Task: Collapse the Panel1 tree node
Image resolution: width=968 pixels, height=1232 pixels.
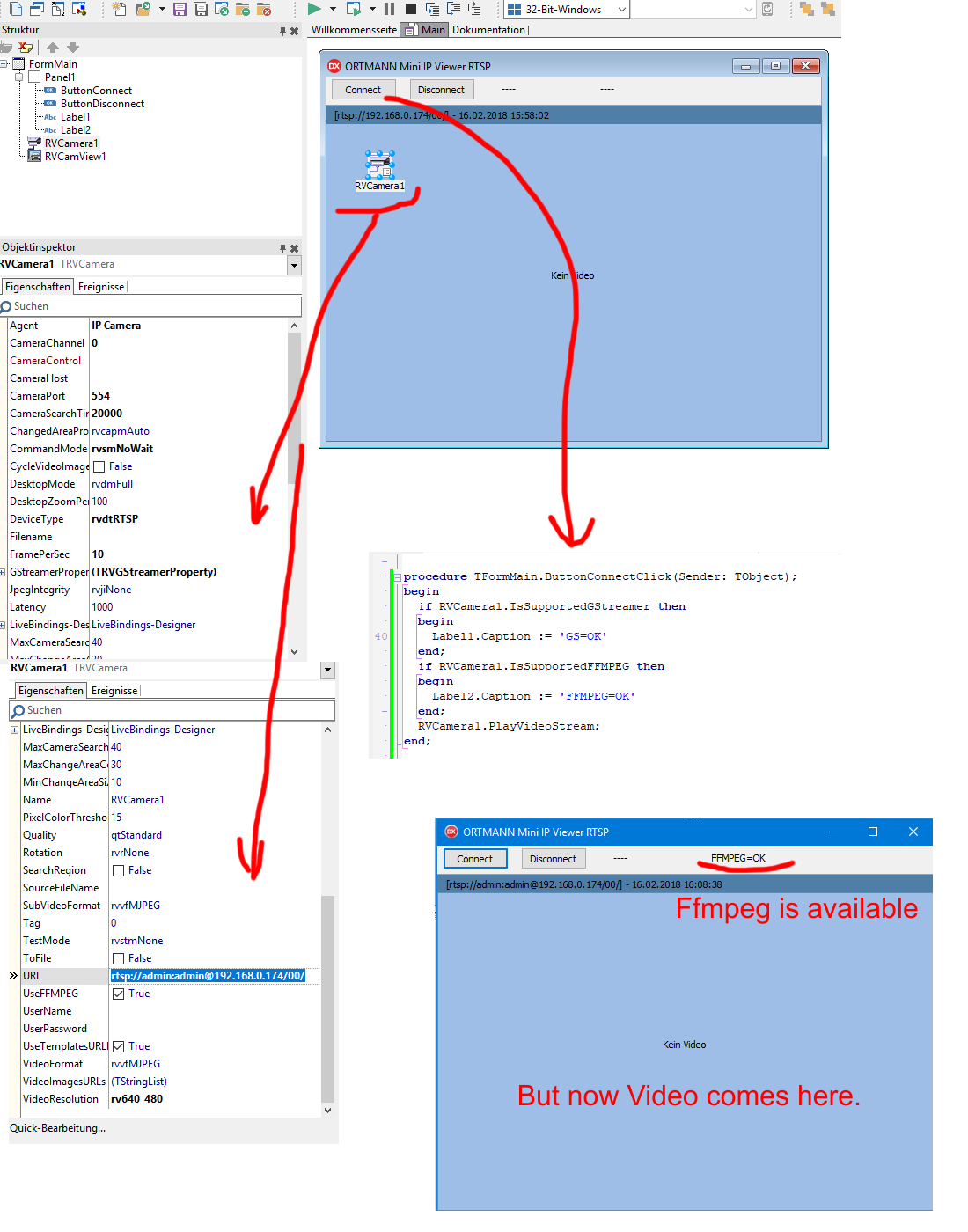Action: (x=20, y=77)
